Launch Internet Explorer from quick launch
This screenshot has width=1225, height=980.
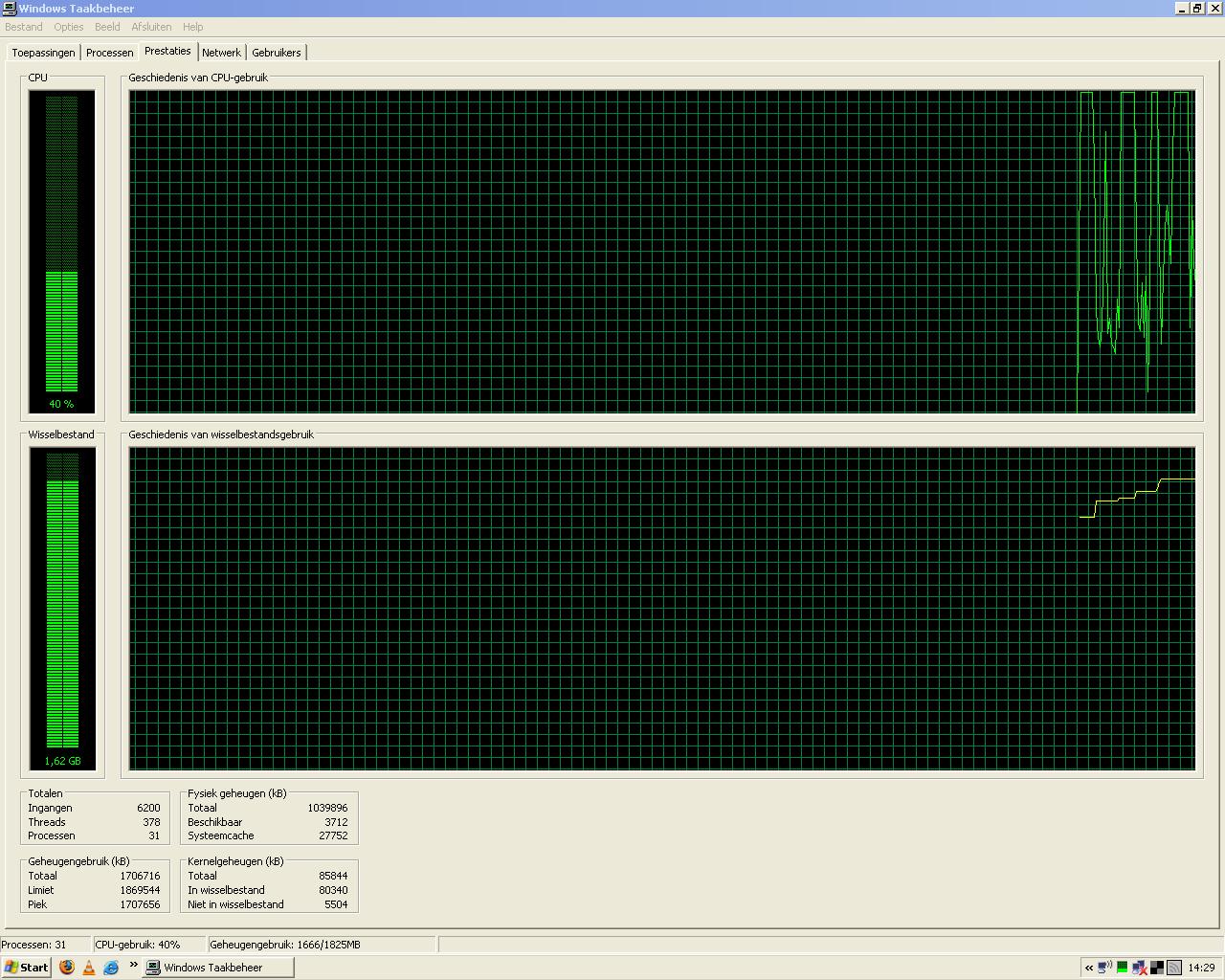[x=111, y=968]
